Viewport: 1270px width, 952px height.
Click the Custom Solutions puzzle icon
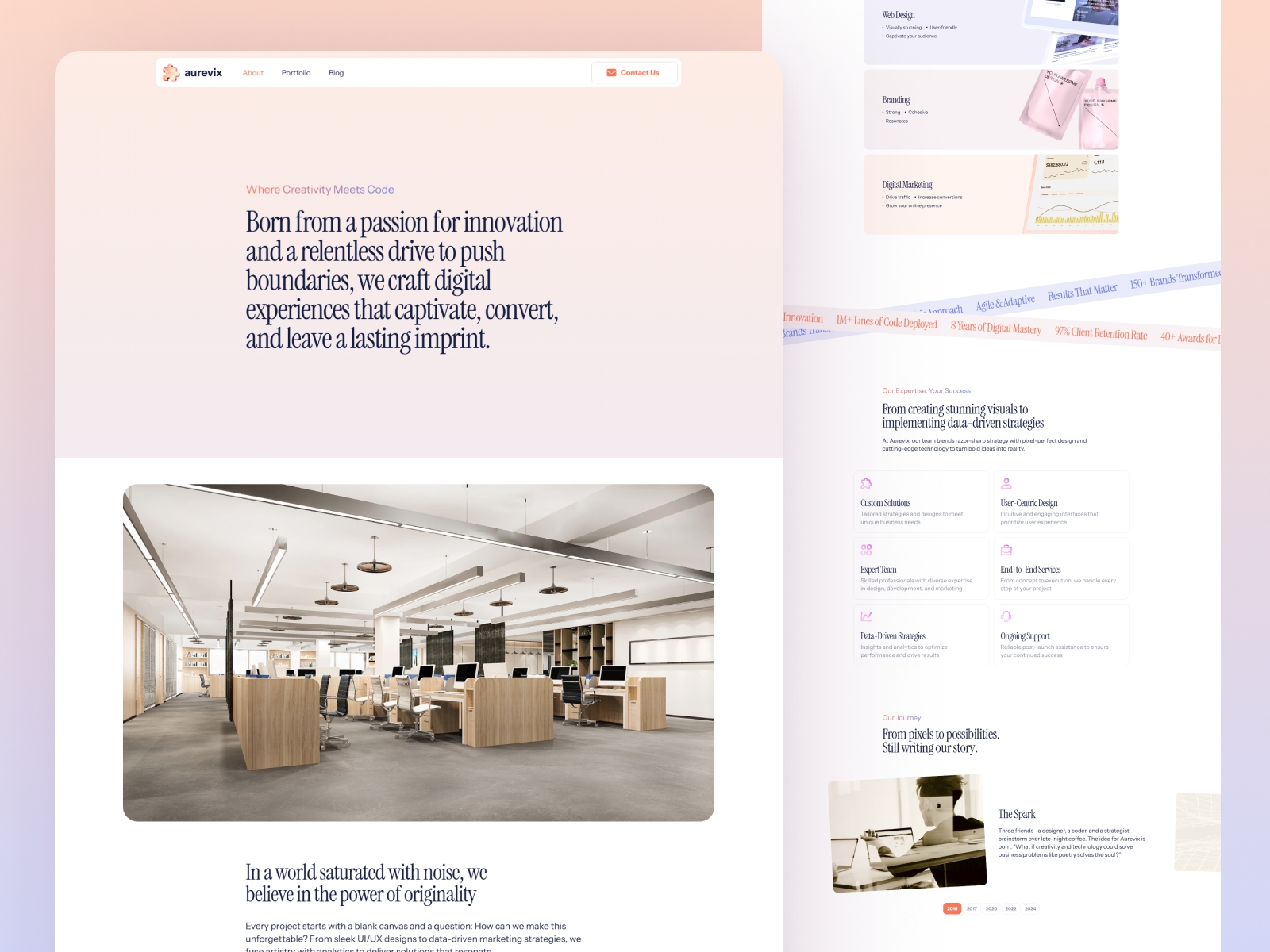[867, 485]
